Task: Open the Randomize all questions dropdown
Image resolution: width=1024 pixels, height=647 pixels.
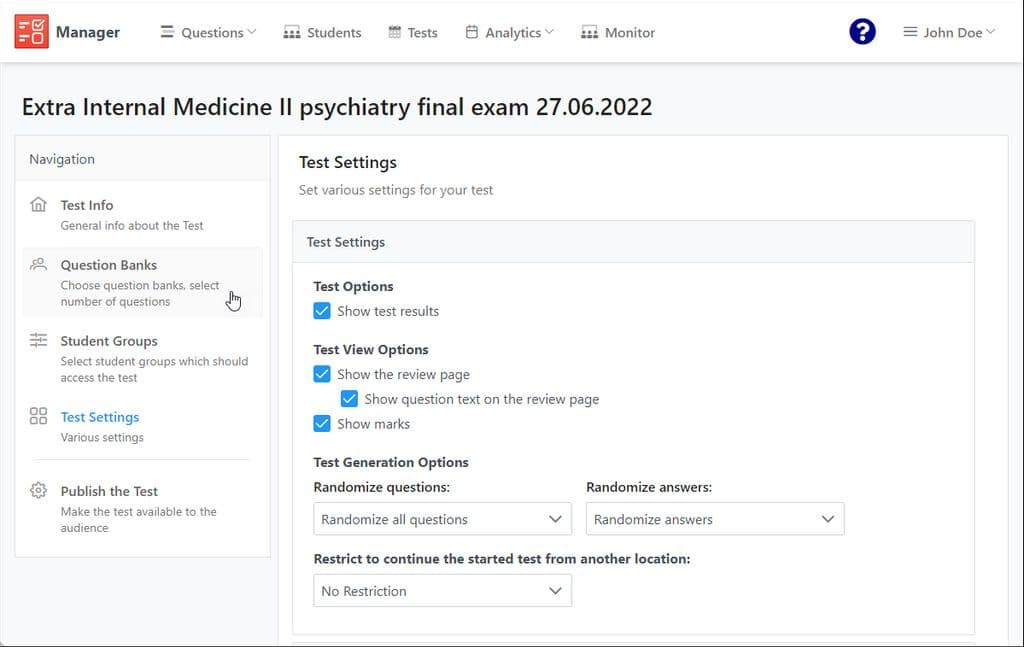Action: click(x=442, y=519)
